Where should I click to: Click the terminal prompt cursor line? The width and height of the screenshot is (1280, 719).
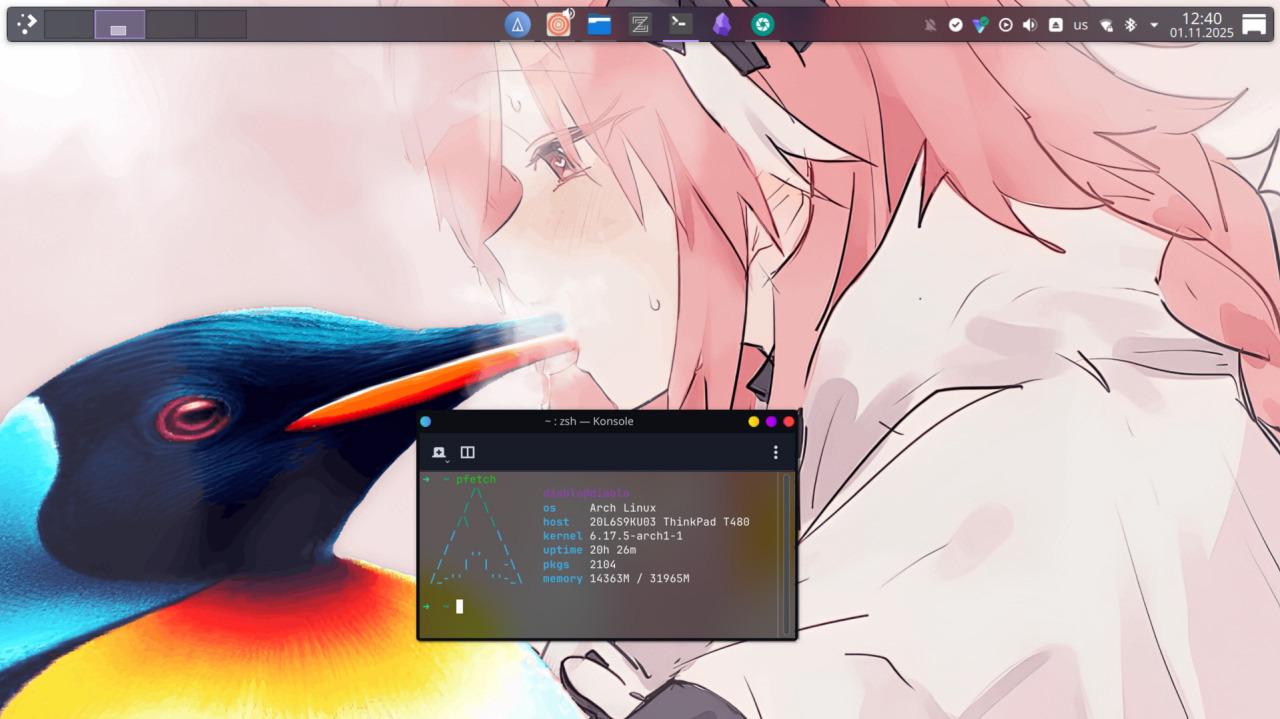pyautogui.click(x=459, y=606)
